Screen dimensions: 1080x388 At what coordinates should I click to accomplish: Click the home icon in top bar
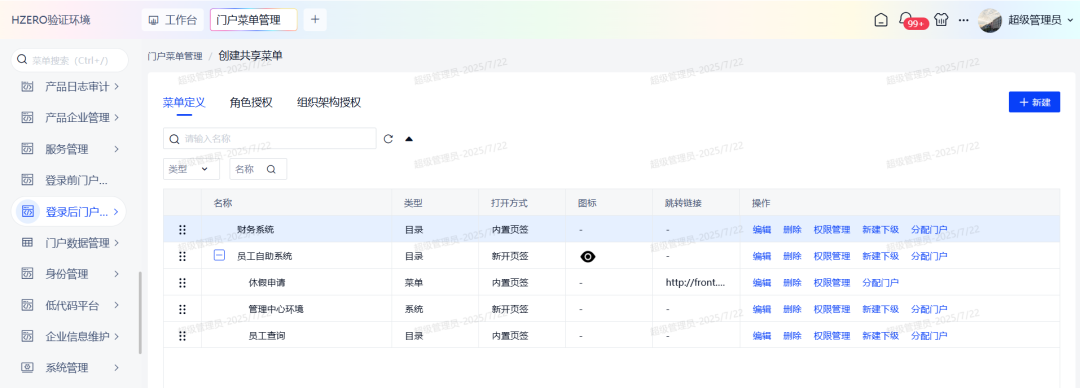[880, 20]
